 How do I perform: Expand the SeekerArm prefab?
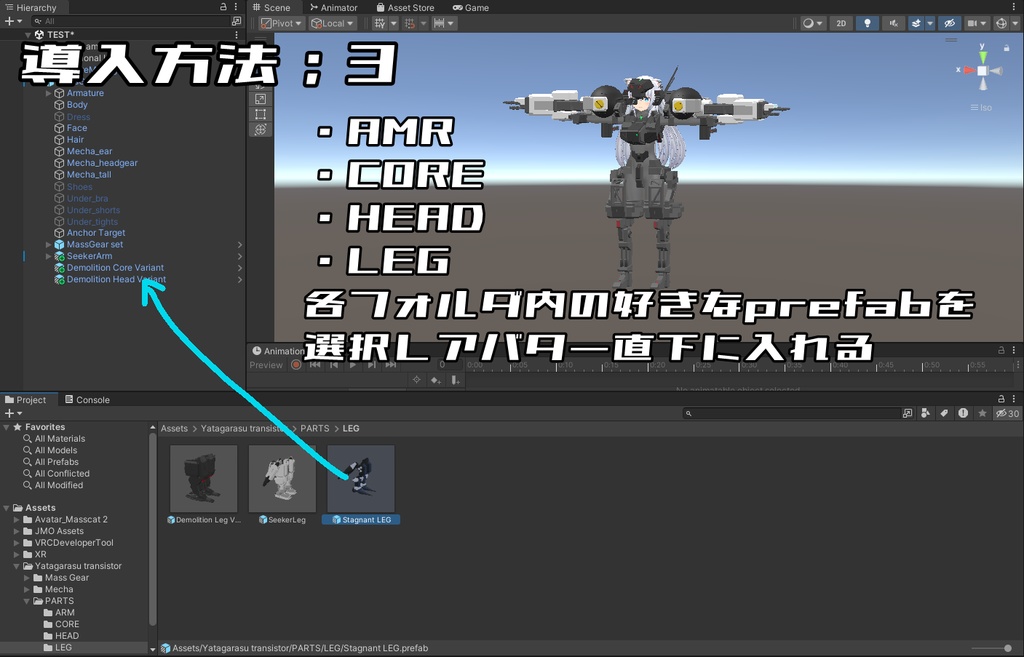pos(48,256)
